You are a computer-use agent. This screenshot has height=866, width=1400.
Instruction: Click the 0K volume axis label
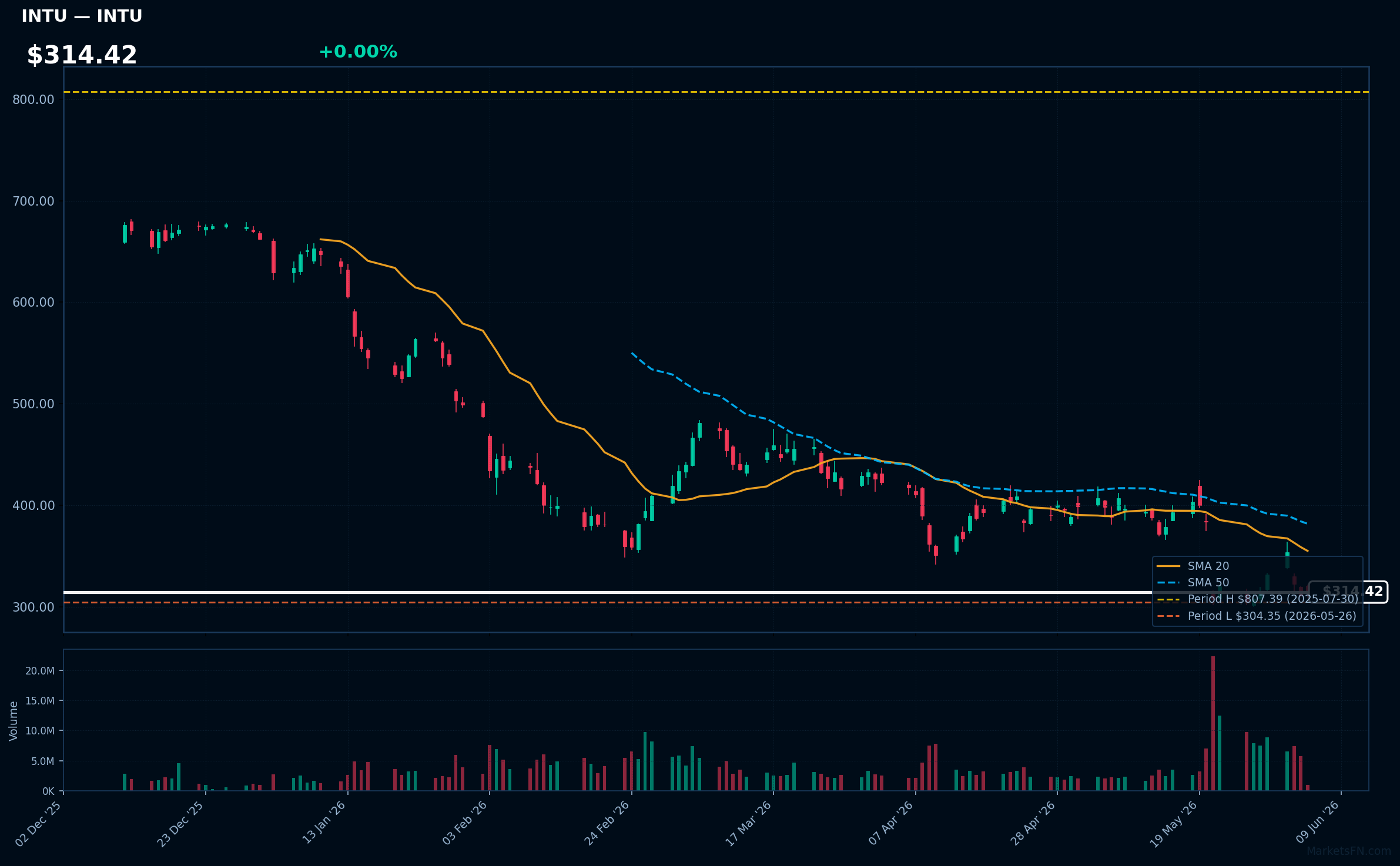pyautogui.click(x=48, y=791)
